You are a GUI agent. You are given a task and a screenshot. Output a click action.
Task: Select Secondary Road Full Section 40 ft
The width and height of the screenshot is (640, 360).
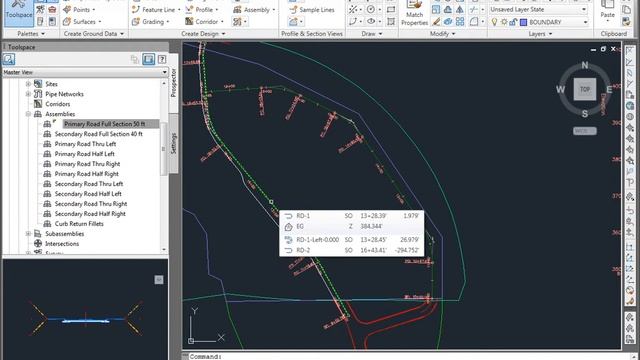[98, 134]
